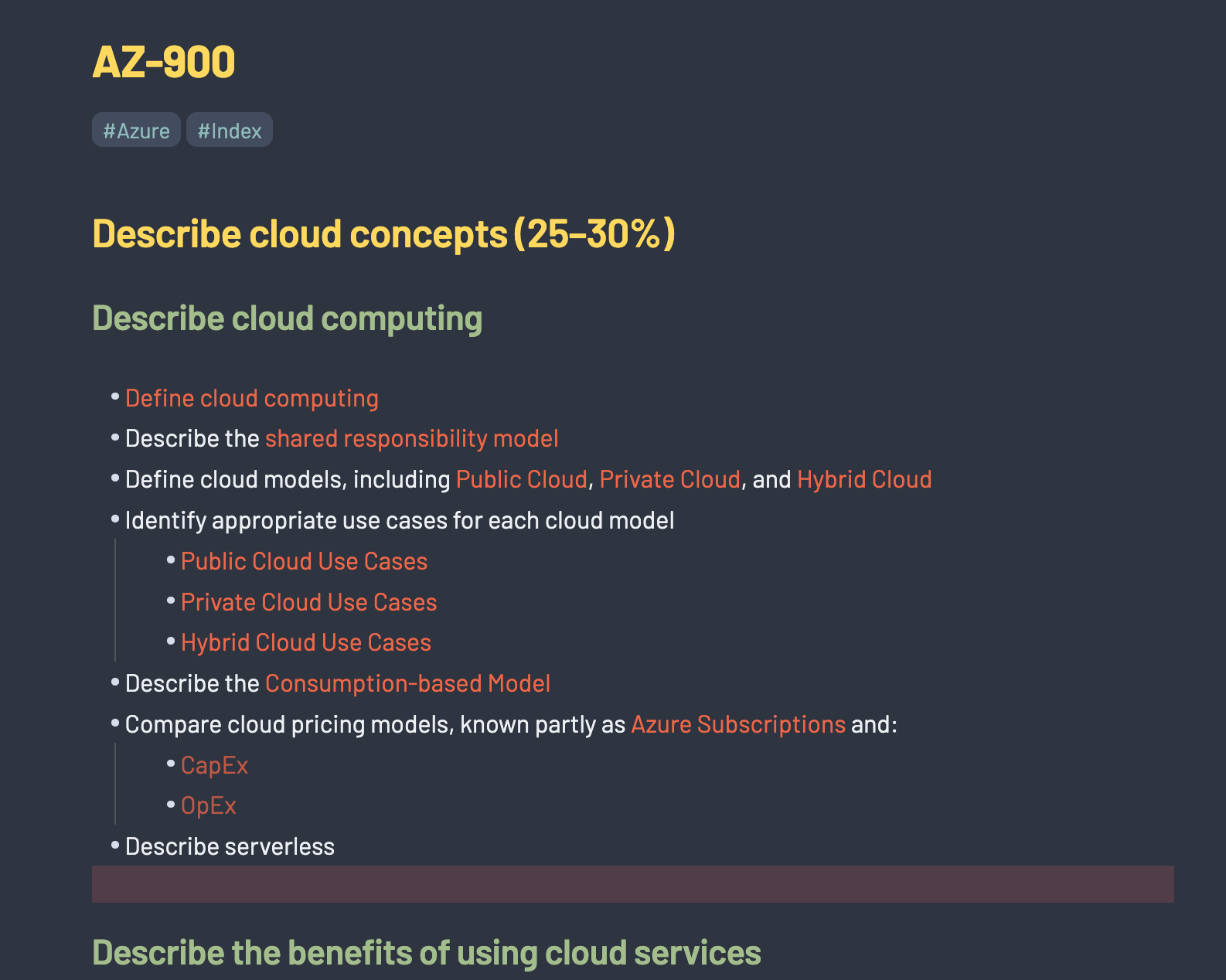Open the Private Cloud note link

(x=670, y=479)
